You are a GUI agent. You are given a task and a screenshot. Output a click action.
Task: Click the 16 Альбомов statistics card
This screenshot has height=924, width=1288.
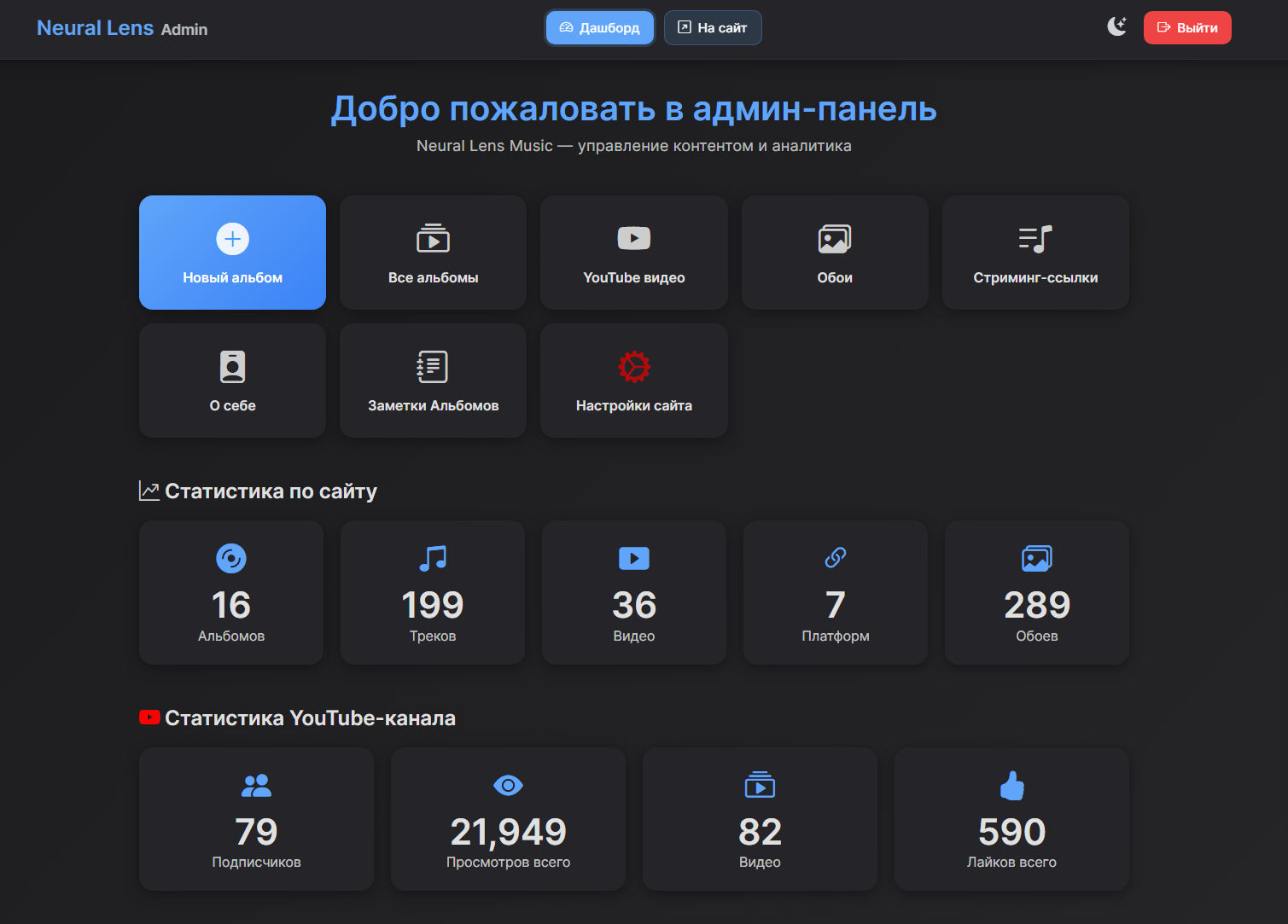(231, 592)
